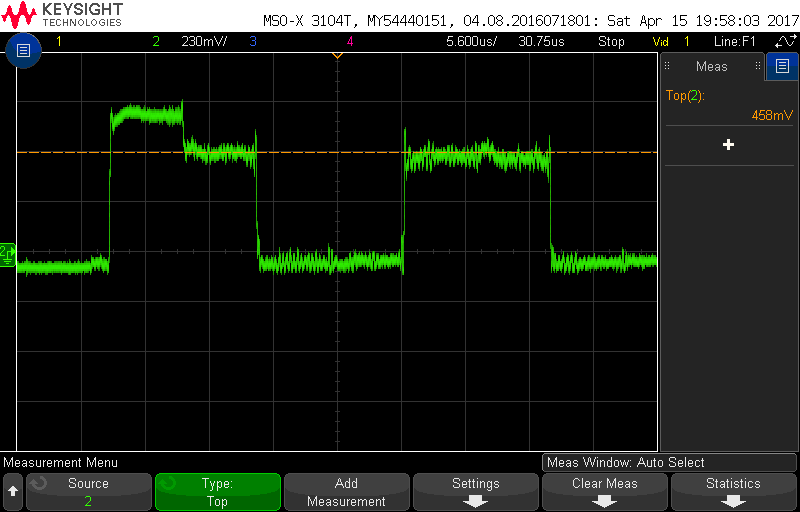The height and width of the screenshot is (512, 800).
Task: Click the 458mV measurement value
Action: 772,115
